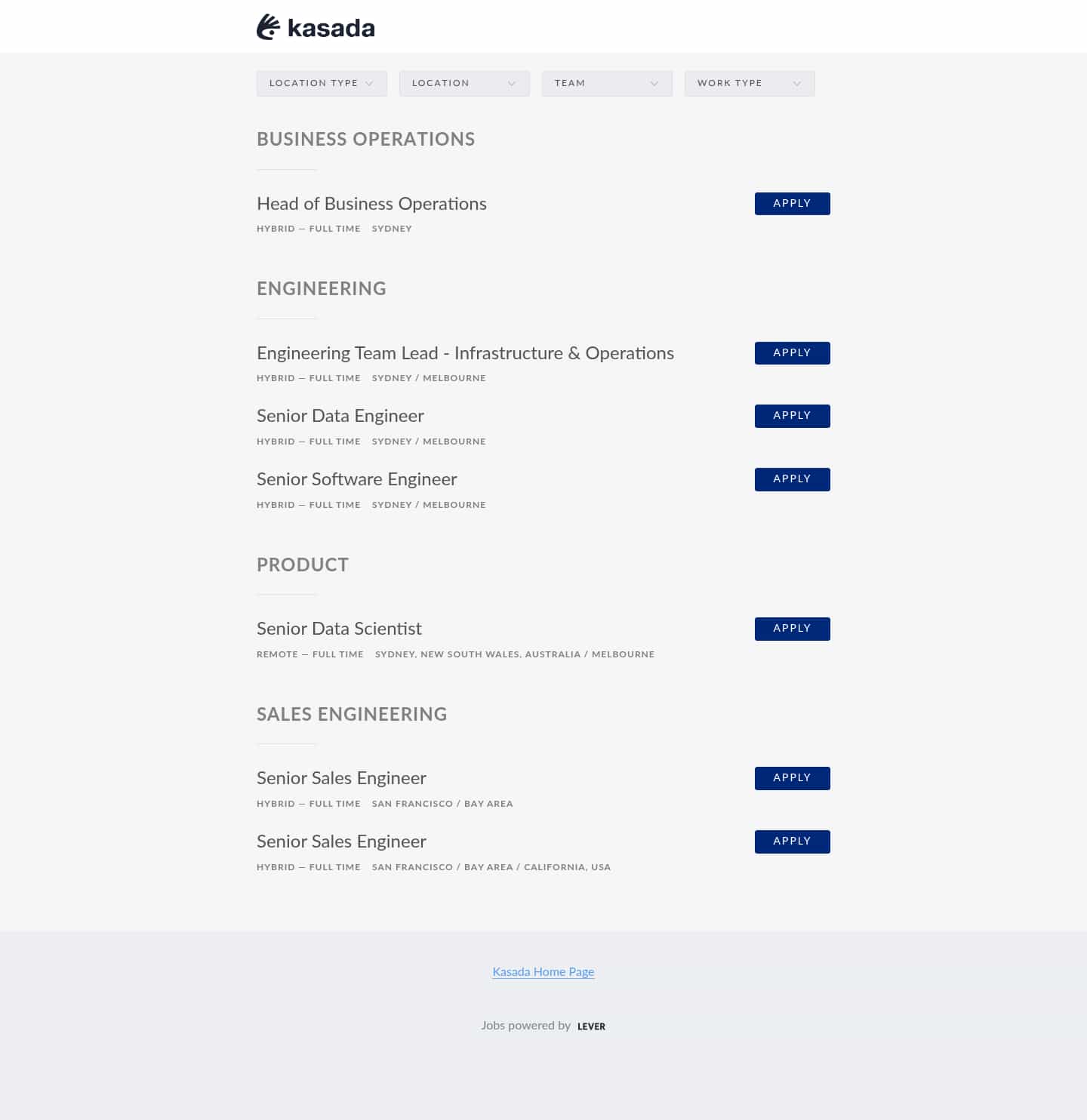The width and height of the screenshot is (1087, 1120).
Task: Open the Engineering Team Lead job posting
Action: pos(465,353)
